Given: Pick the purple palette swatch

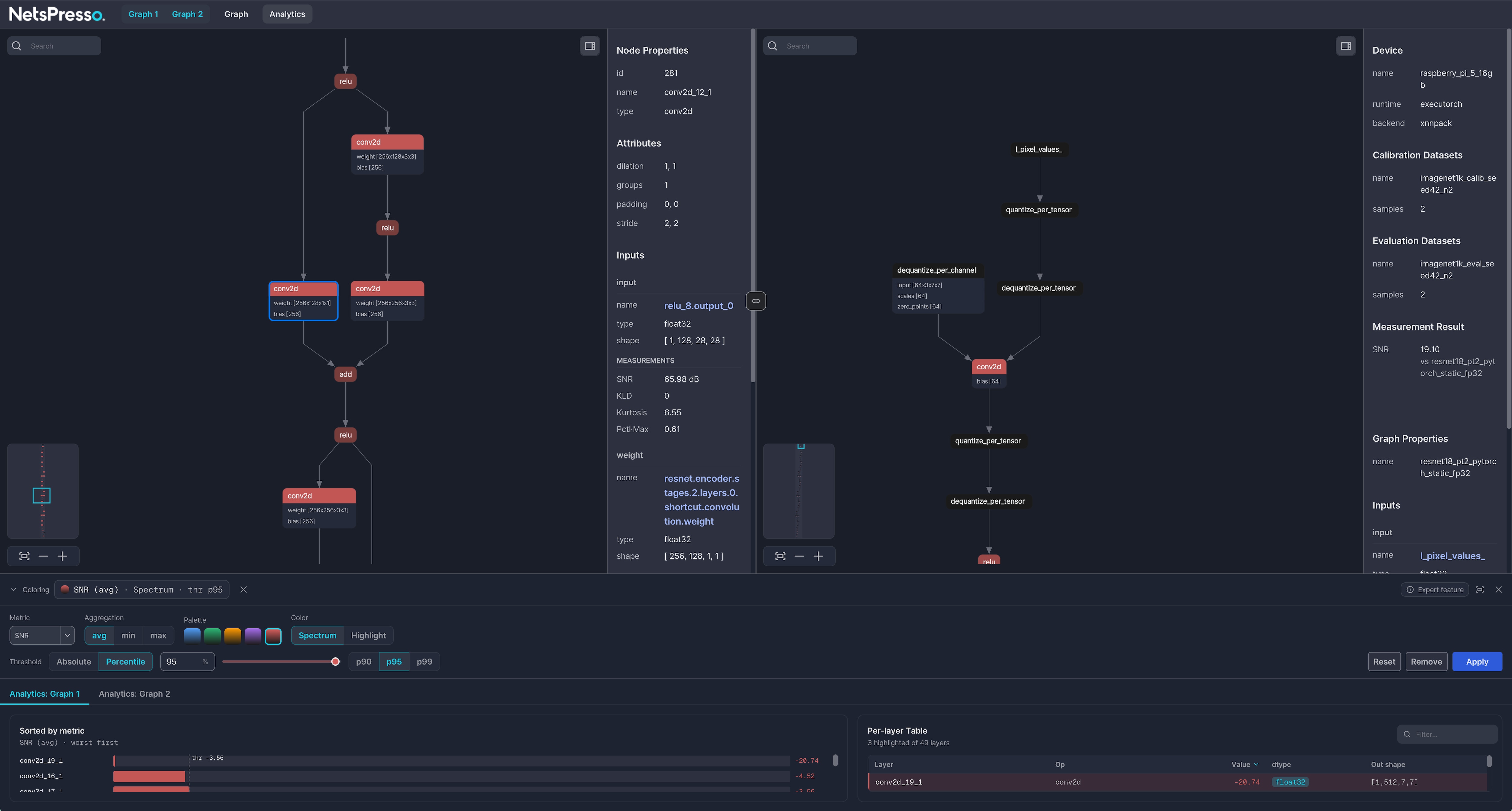Looking at the screenshot, I should [x=253, y=636].
